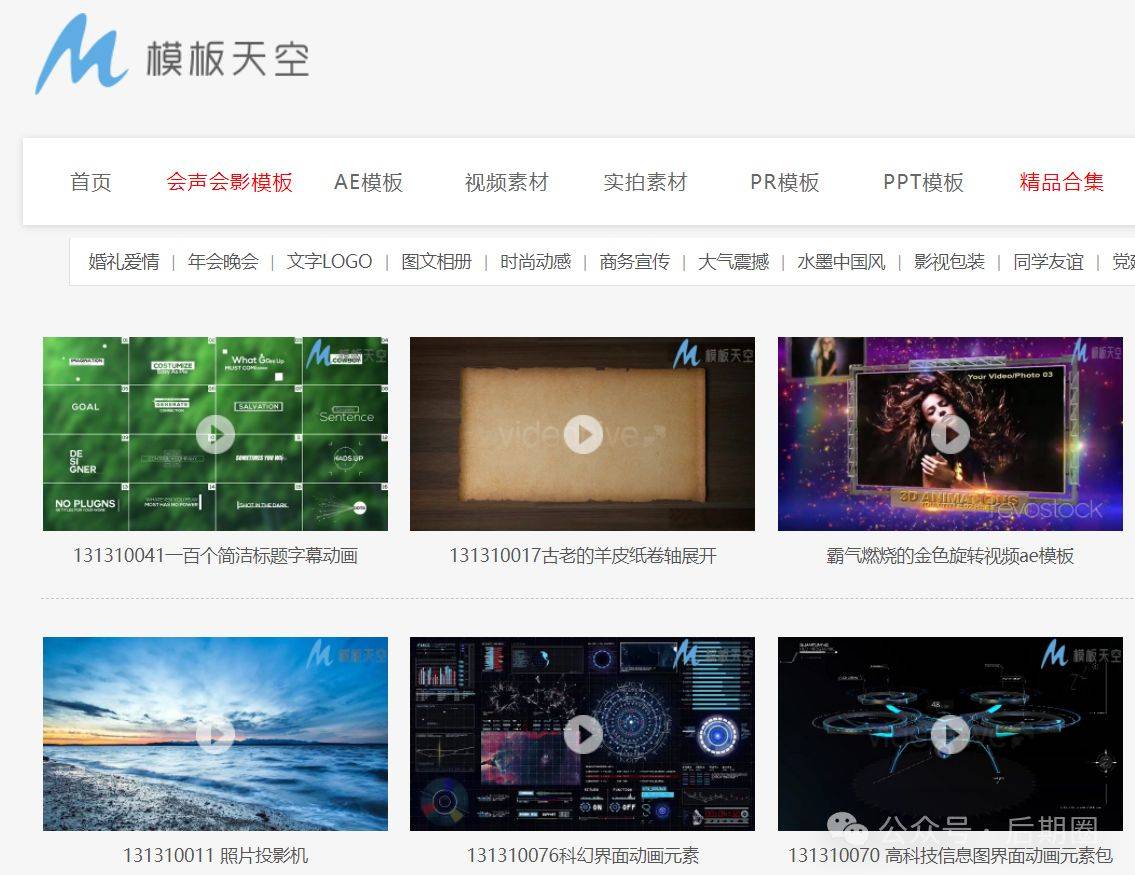Image resolution: width=1135 pixels, height=875 pixels.
Task: Go to the PR模板 section
Action: point(784,181)
